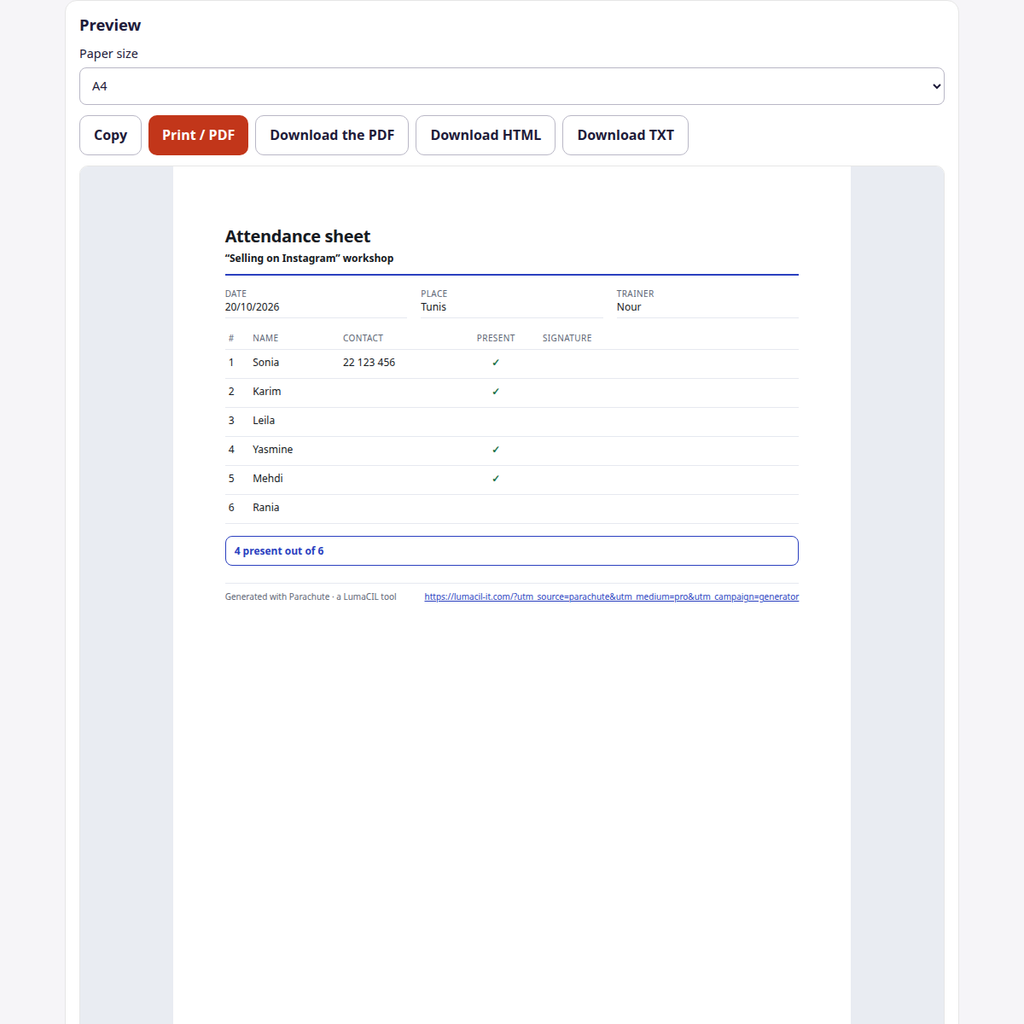This screenshot has height=1024, width=1024.
Task: Click the TRAINER field label
Action: pos(635,294)
